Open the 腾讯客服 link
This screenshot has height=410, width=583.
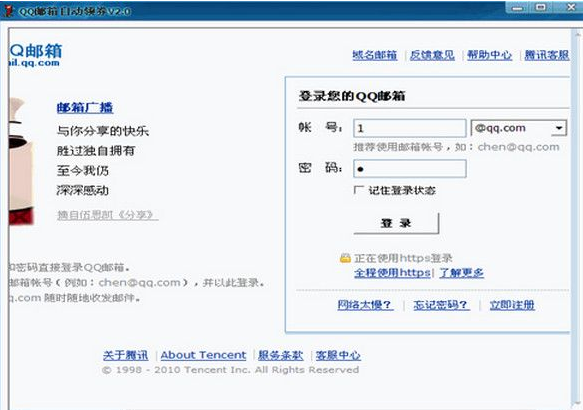tap(547, 55)
